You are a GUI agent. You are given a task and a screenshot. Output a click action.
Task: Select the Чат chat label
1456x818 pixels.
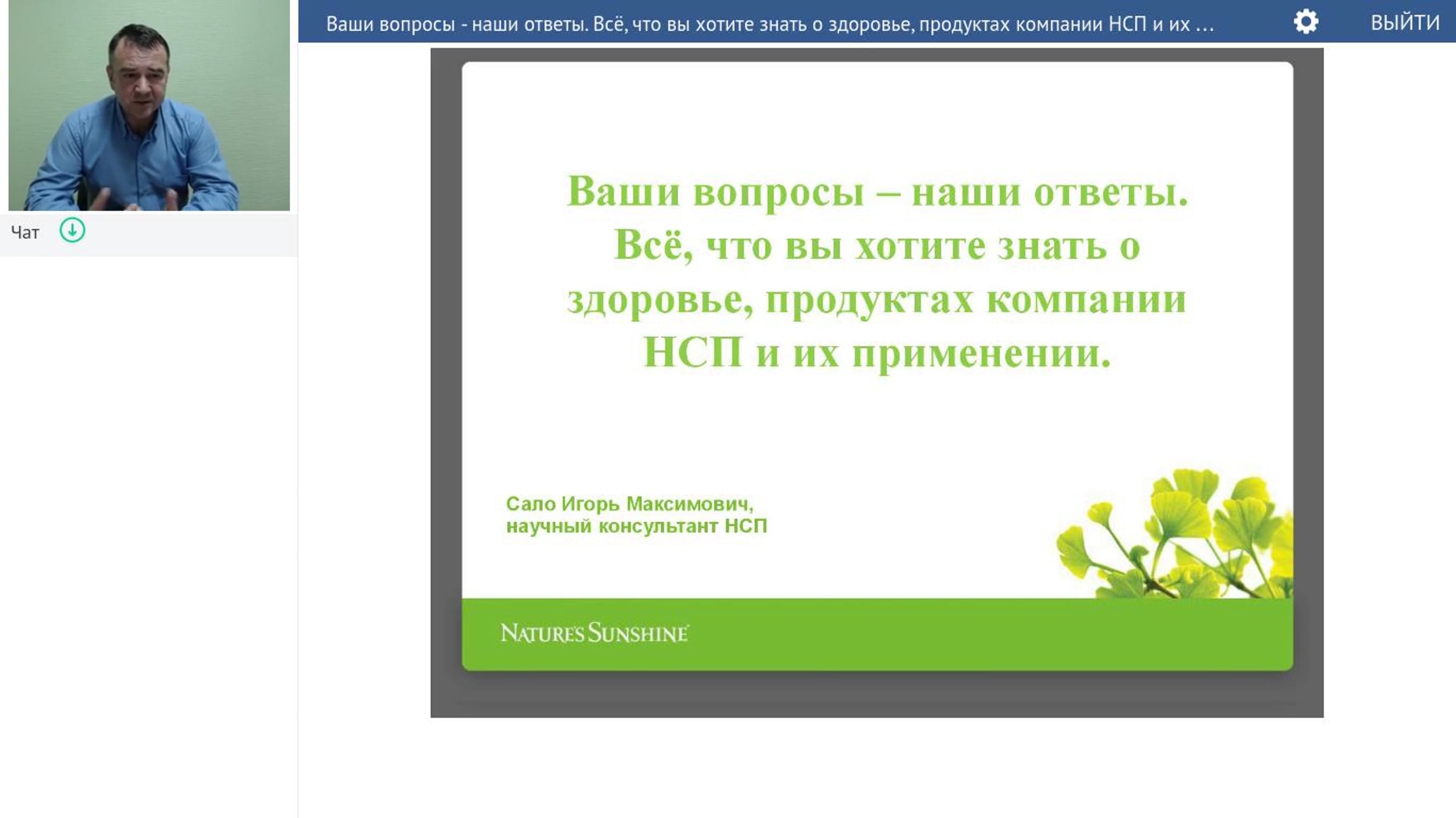[x=25, y=232]
